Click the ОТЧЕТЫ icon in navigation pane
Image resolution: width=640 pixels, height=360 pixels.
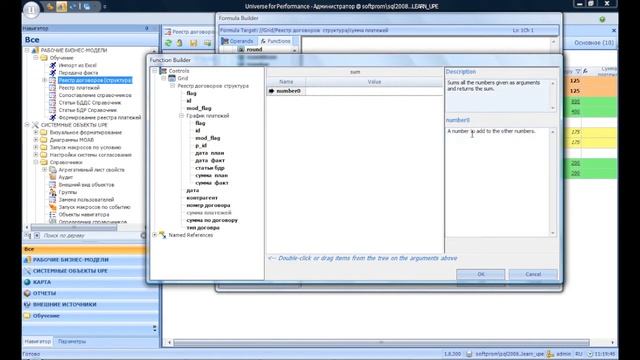coord(27,293)
